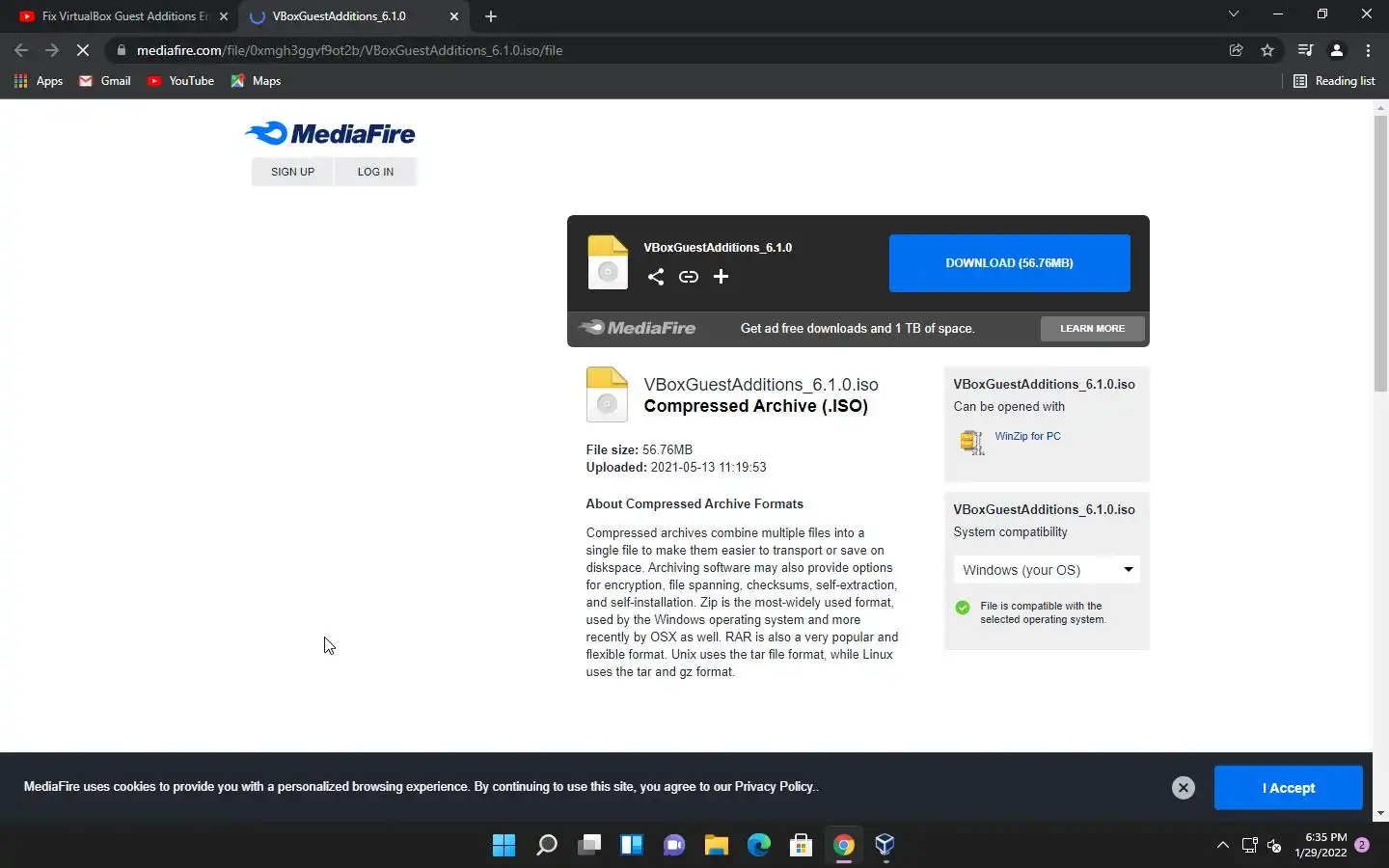Image resolution: width=1389 pixels, height=868 pixels.
Task: Open Microsoft Store from the taskbar
Action: click(x=801, y=846)
